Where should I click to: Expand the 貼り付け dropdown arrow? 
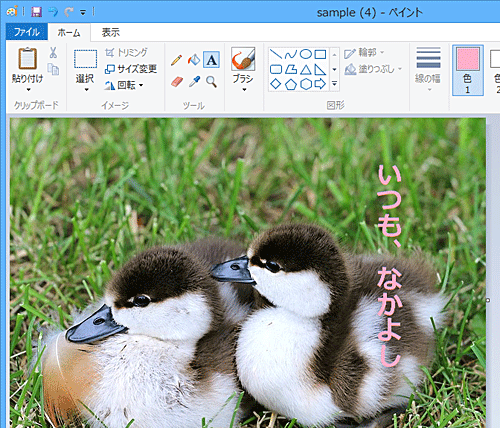coord(28,89)
